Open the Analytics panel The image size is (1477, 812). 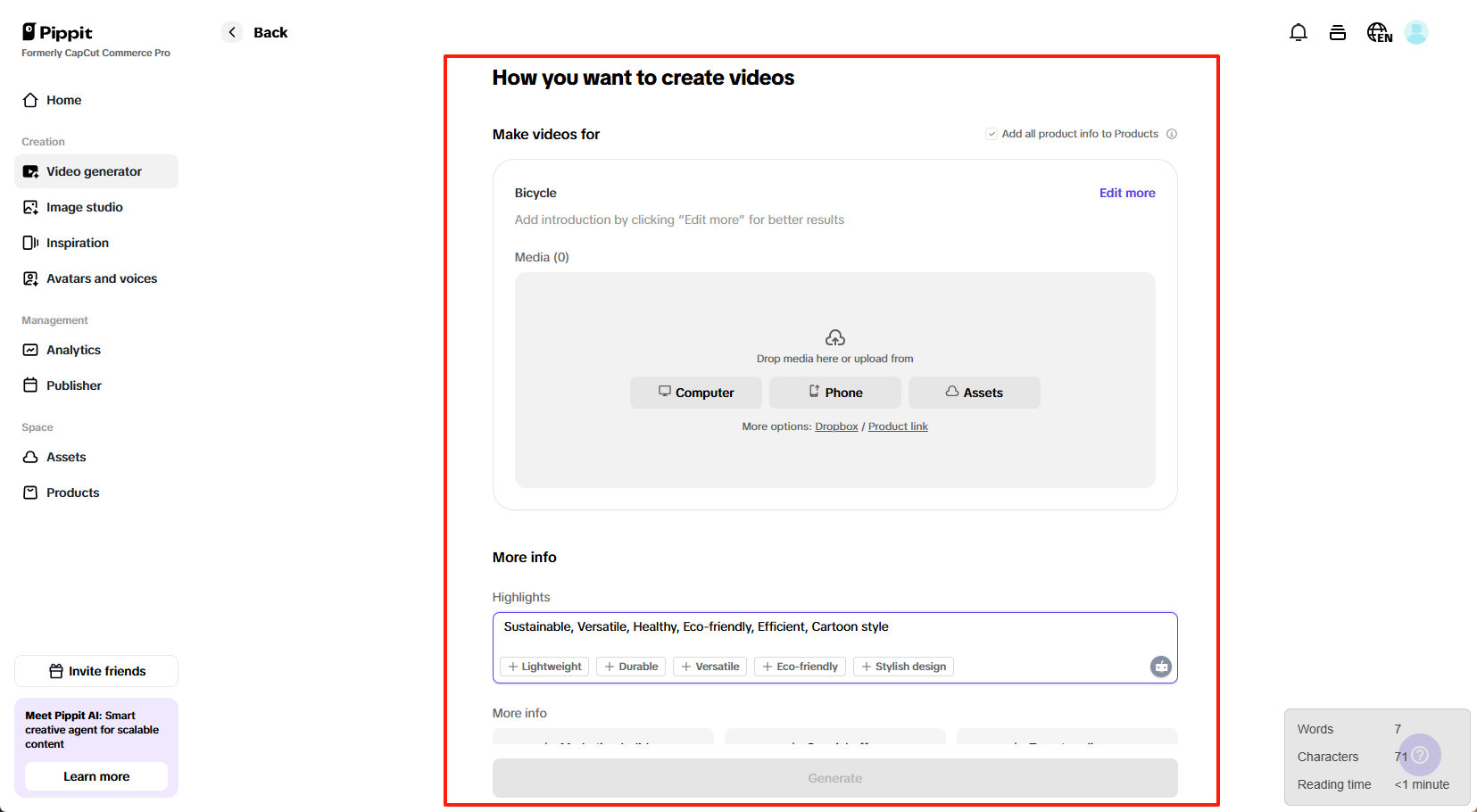72,350
